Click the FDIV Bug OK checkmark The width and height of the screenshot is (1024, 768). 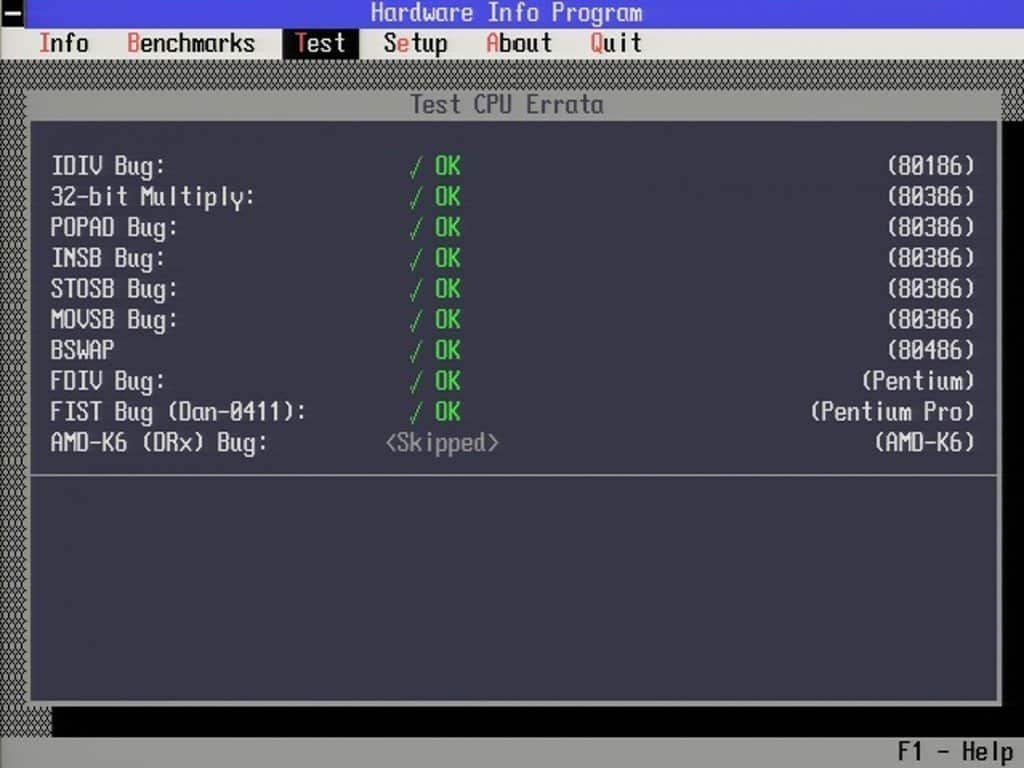click(415, 381)
